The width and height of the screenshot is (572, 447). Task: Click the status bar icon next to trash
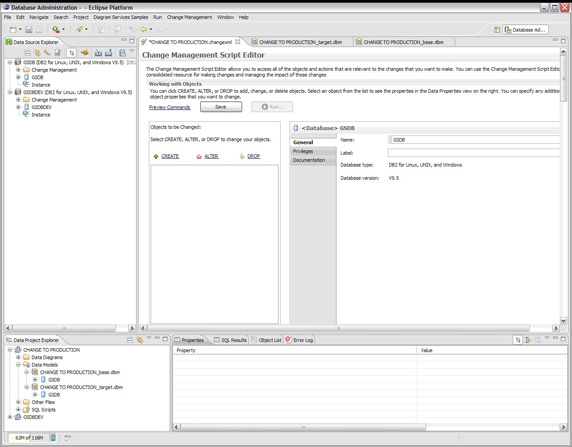67,438
